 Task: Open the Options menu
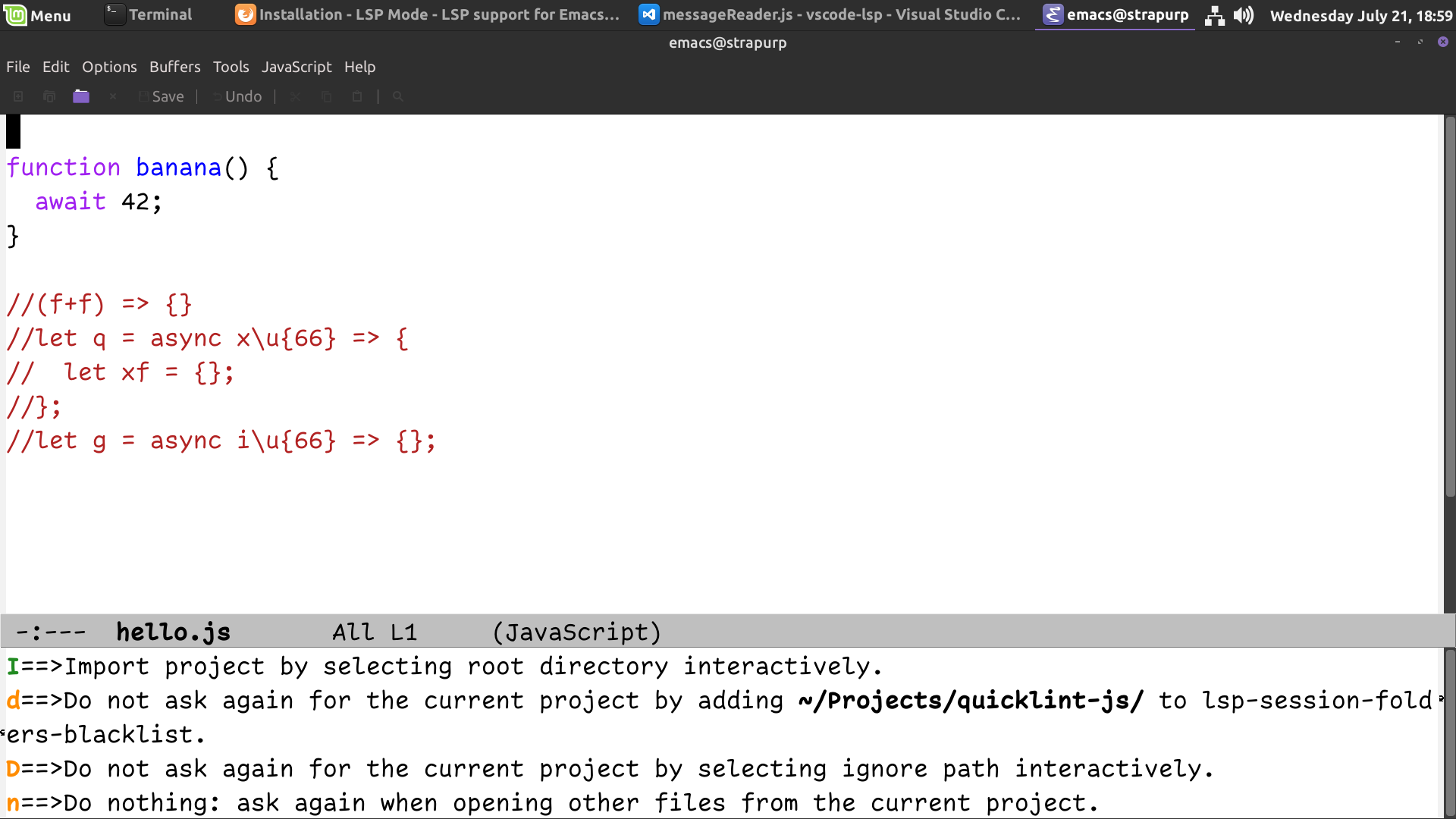[x=109, y=67]
